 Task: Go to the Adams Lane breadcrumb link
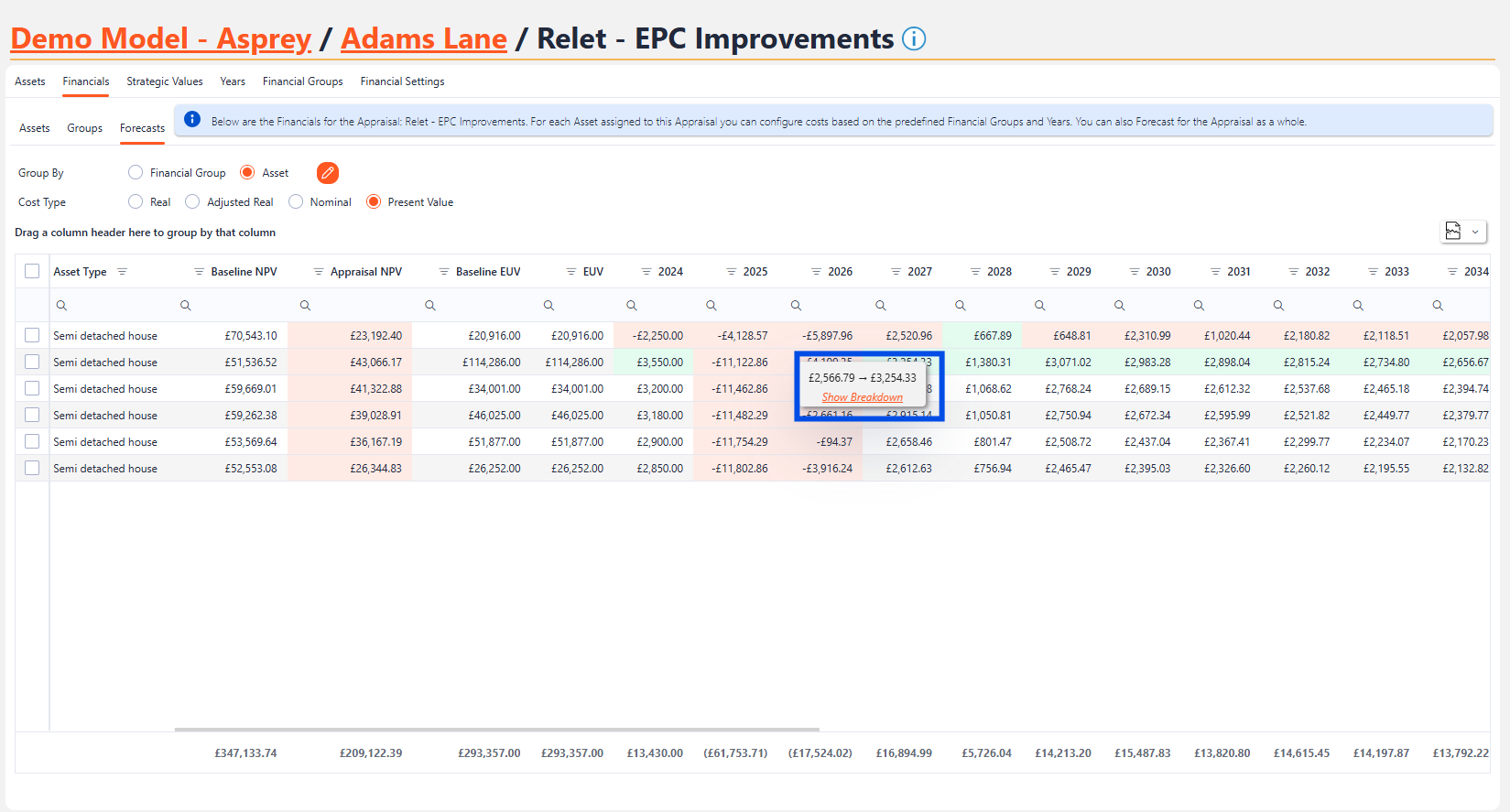(424, 39)
